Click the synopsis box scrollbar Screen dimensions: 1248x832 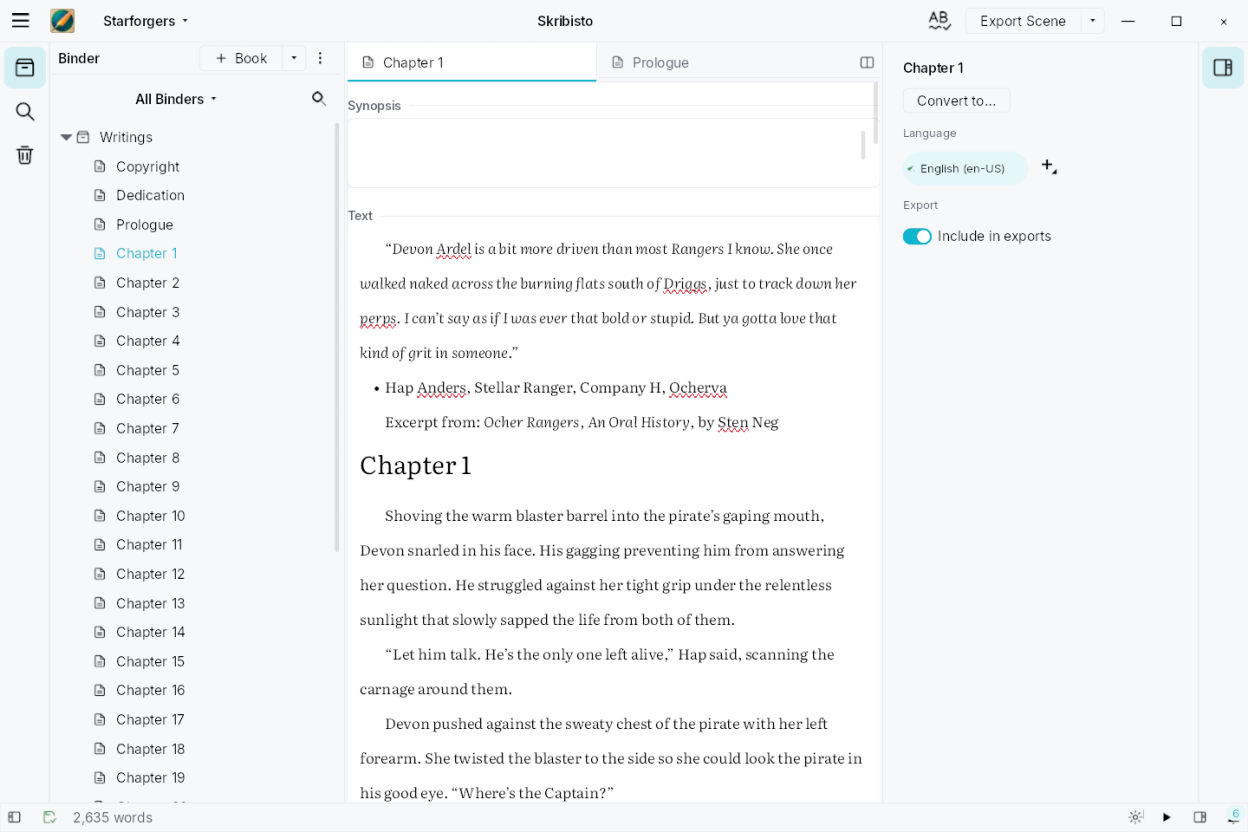click(x=863, y=144)
